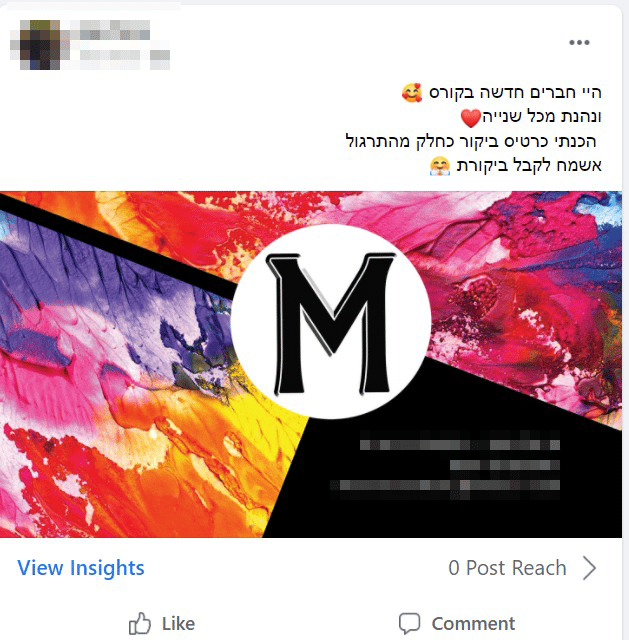Image resolution: width=629 pixels, height=640 pixels.
Task: Click the black M logo in the white circle
Action: (331, 323)
